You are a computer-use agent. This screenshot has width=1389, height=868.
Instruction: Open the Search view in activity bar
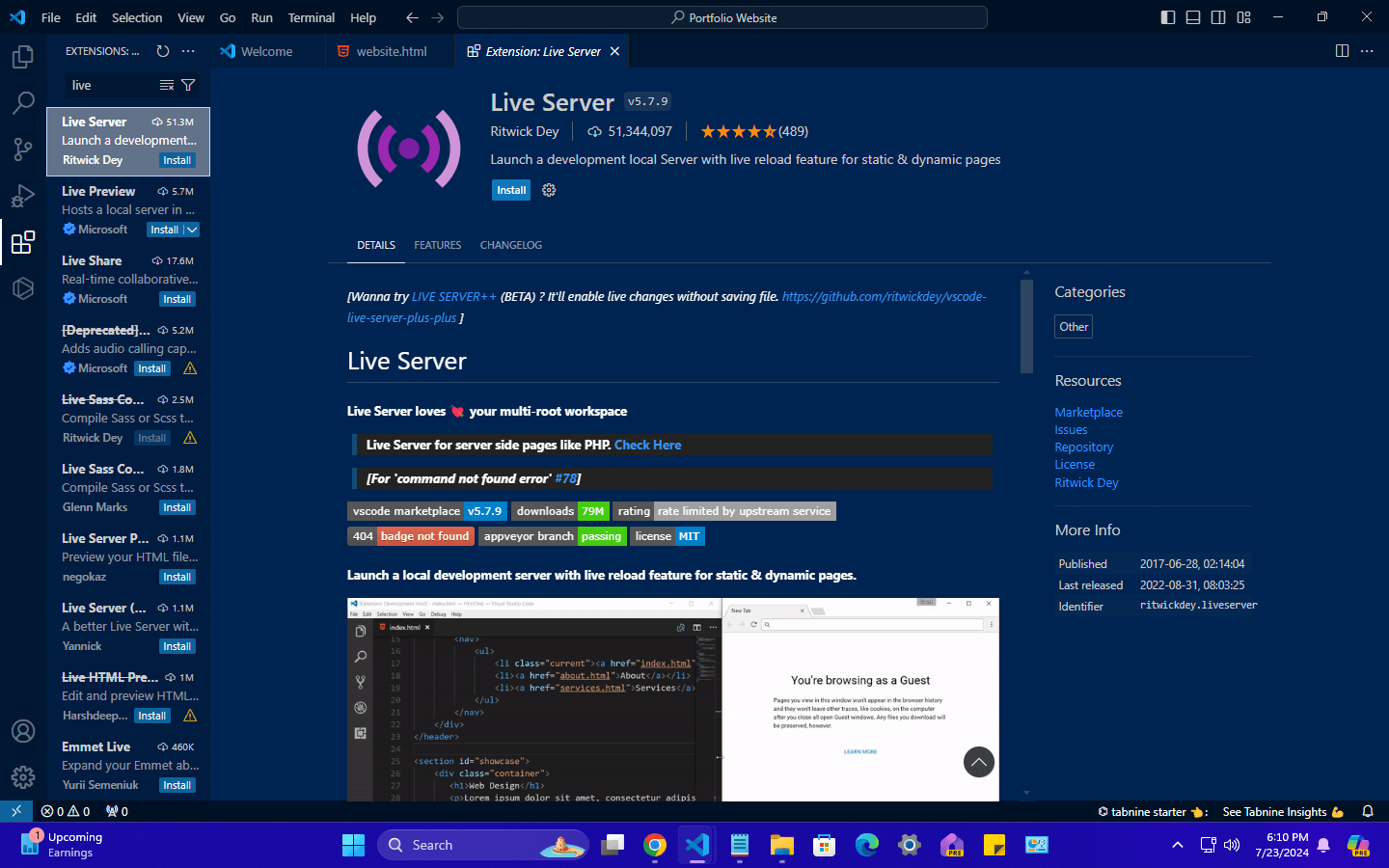tap(23, 103)
